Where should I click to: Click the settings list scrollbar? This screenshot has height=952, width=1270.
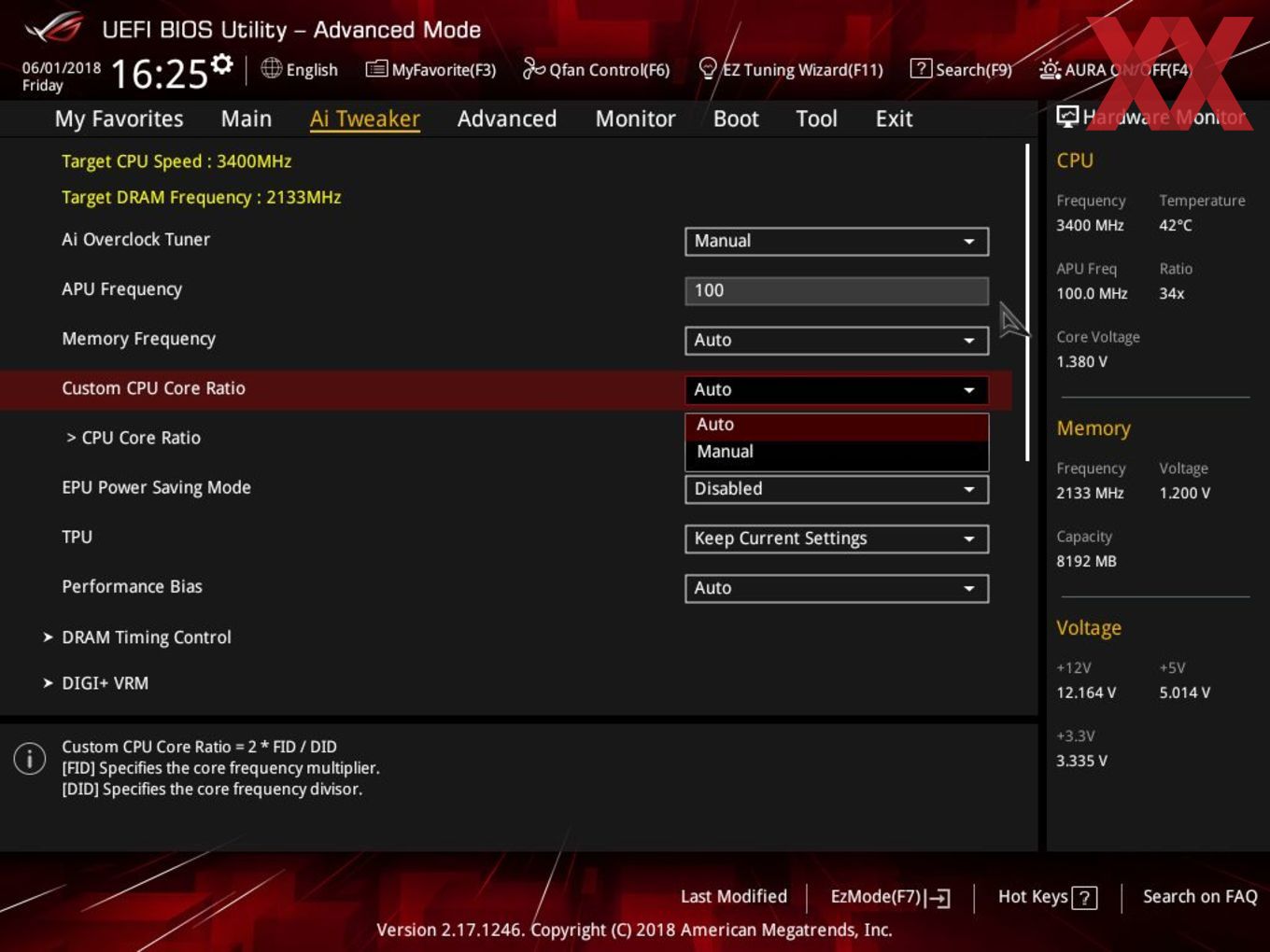(x=1027, y=301)
